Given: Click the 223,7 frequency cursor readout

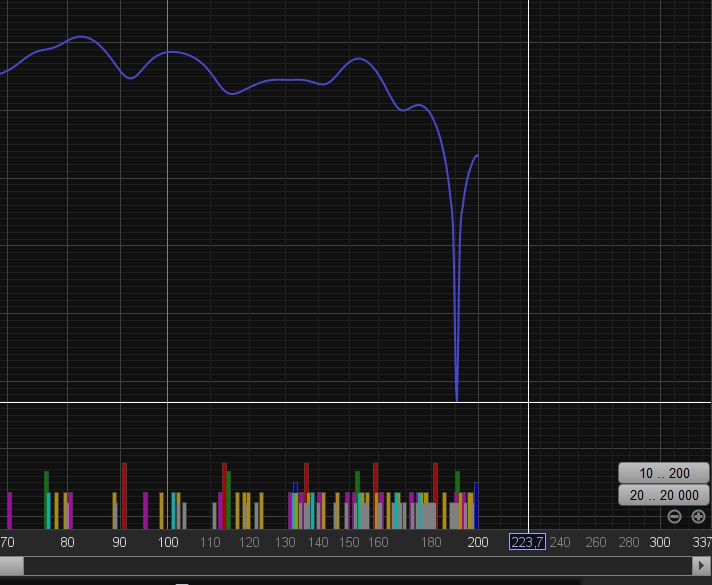Looking at the screenshot, I should 527,542.
